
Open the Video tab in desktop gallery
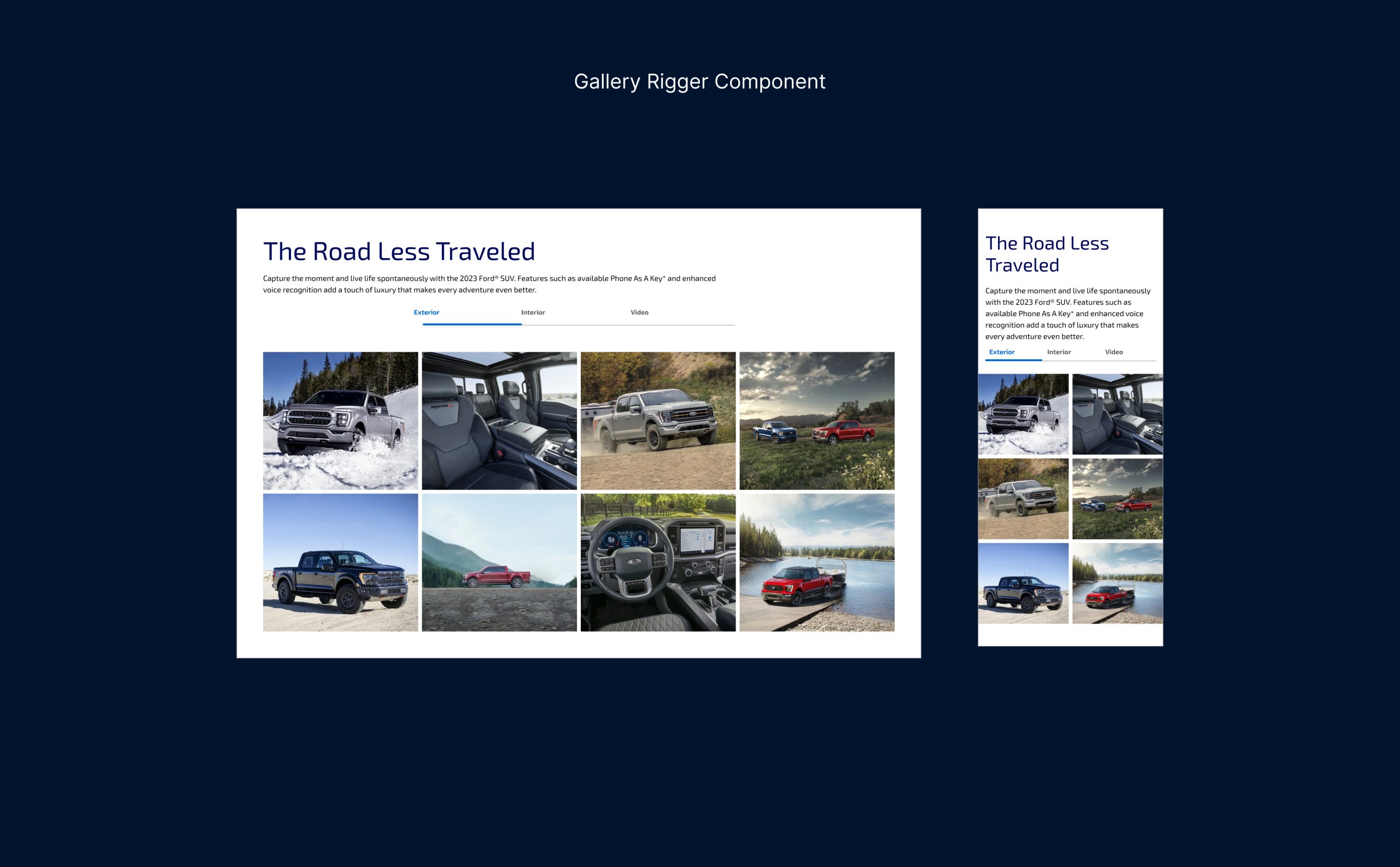coord(639,312)
